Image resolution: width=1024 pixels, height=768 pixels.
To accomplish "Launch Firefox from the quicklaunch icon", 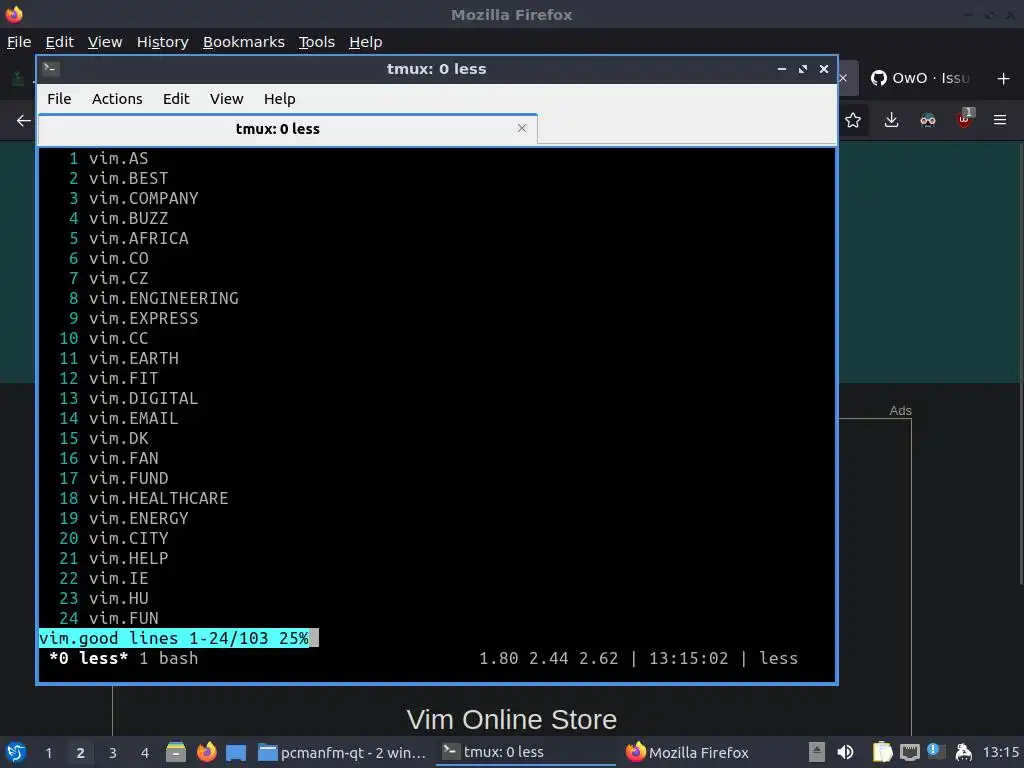I will (206, 752).
